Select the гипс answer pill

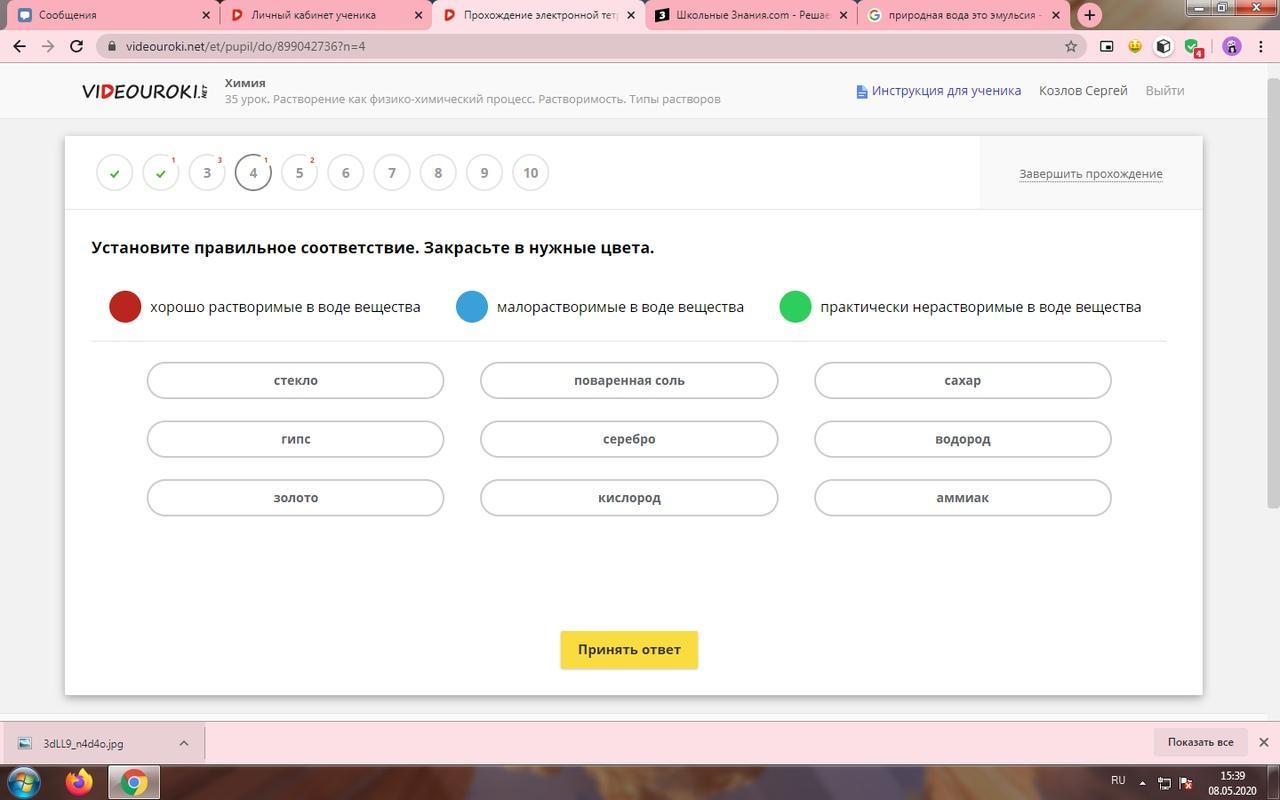(x=295, y=439)
